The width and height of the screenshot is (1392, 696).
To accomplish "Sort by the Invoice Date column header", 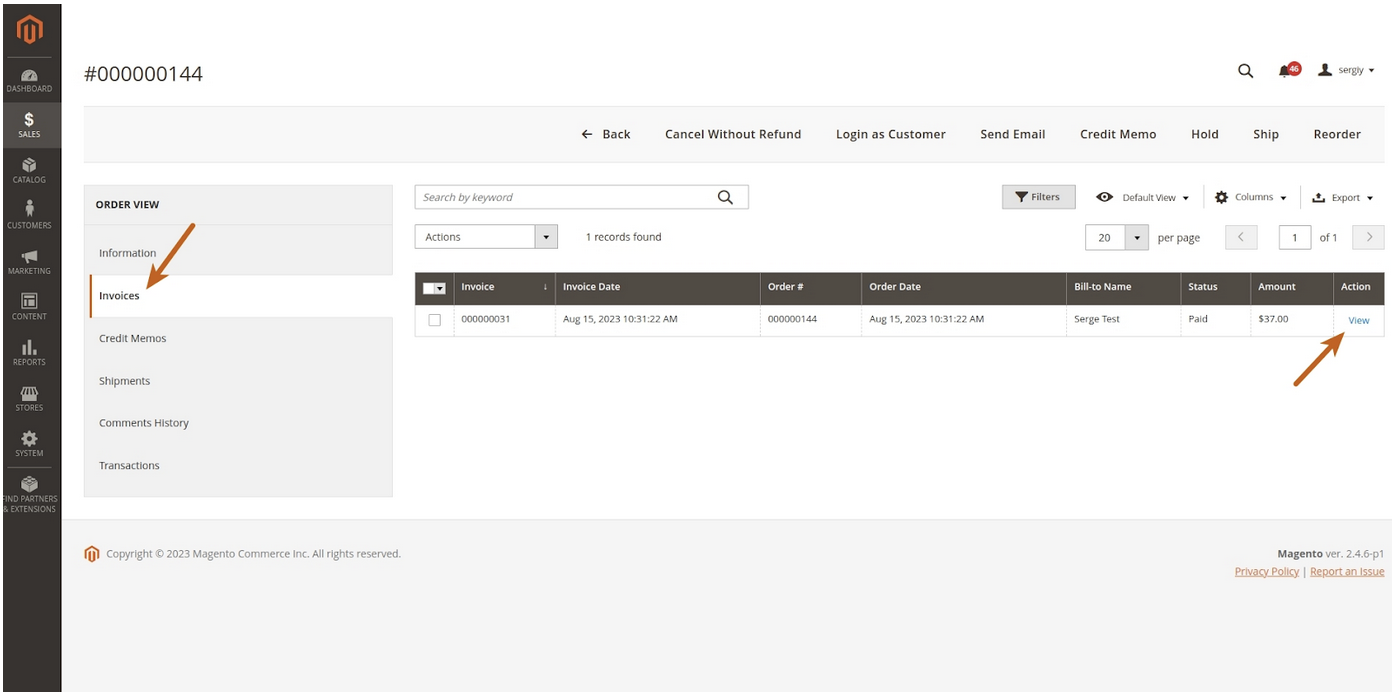I will coord(658,288).
